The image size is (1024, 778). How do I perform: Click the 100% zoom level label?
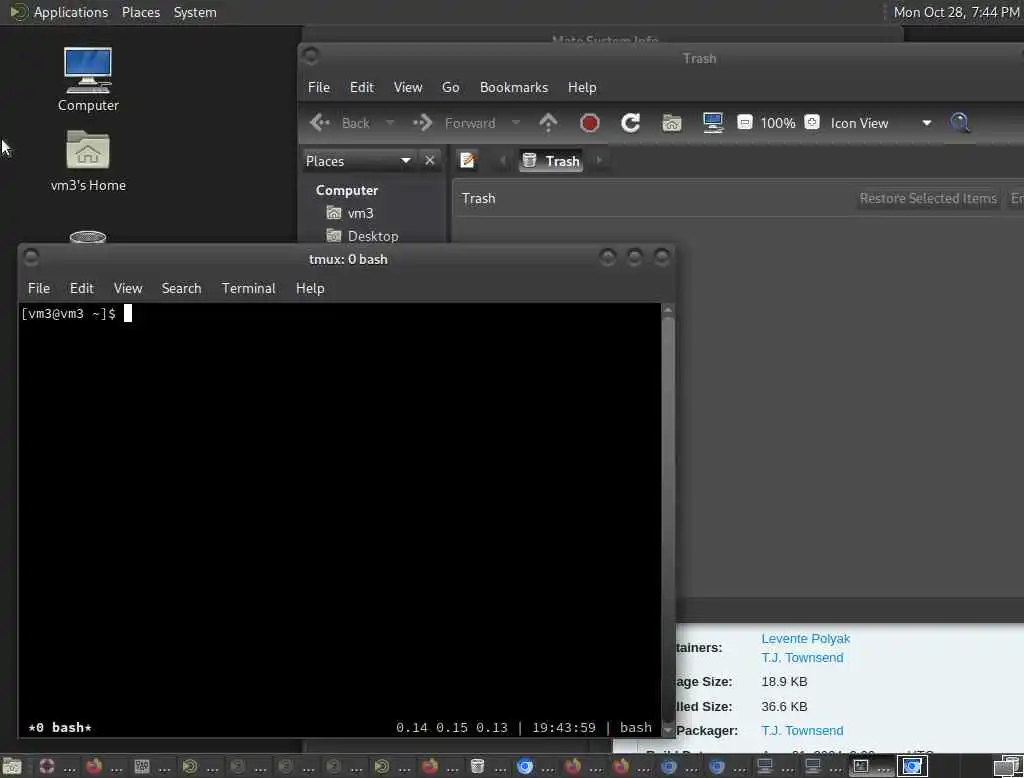pyautogui.click(x=778, y=123)
